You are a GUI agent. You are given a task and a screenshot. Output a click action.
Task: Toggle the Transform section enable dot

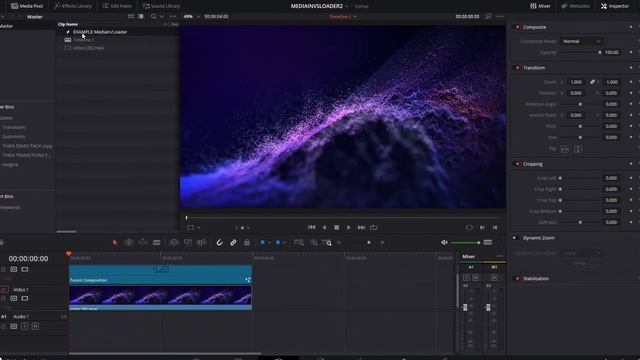click(518, 68)
